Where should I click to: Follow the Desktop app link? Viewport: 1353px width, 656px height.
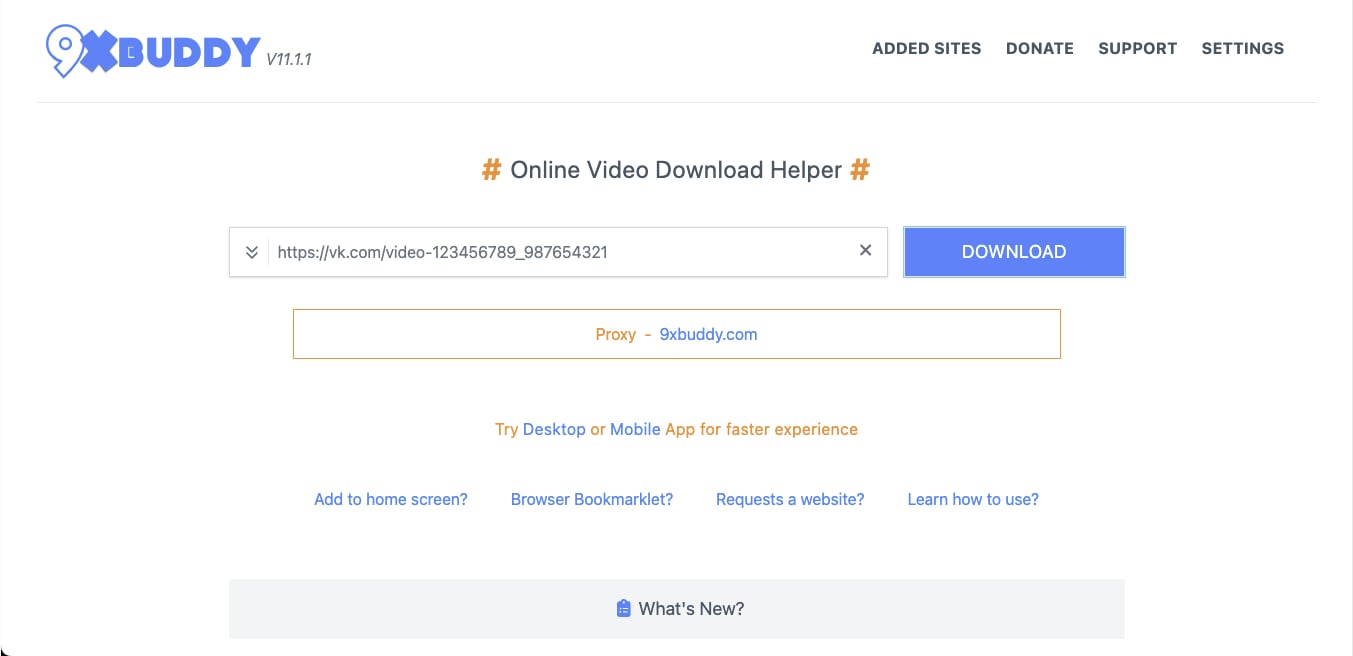(554, 429)
